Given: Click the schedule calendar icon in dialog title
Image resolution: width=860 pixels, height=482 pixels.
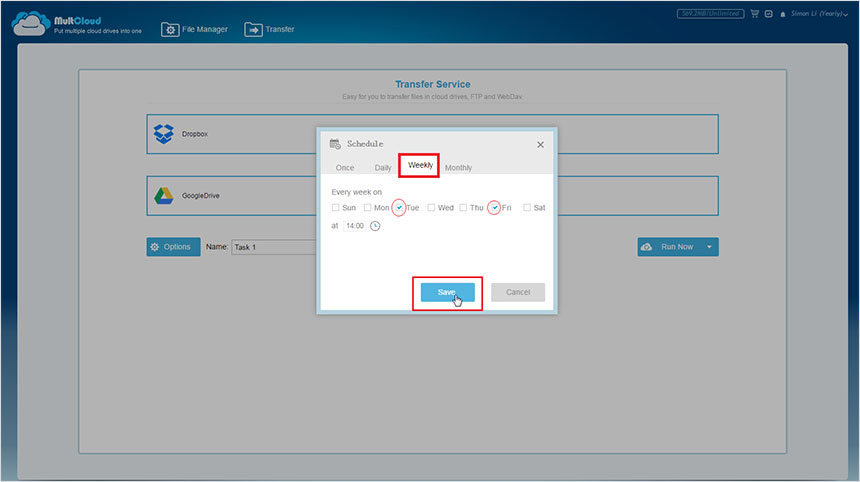Looking at the screenshot, I should pyautogui.click(x=335, y=144).
